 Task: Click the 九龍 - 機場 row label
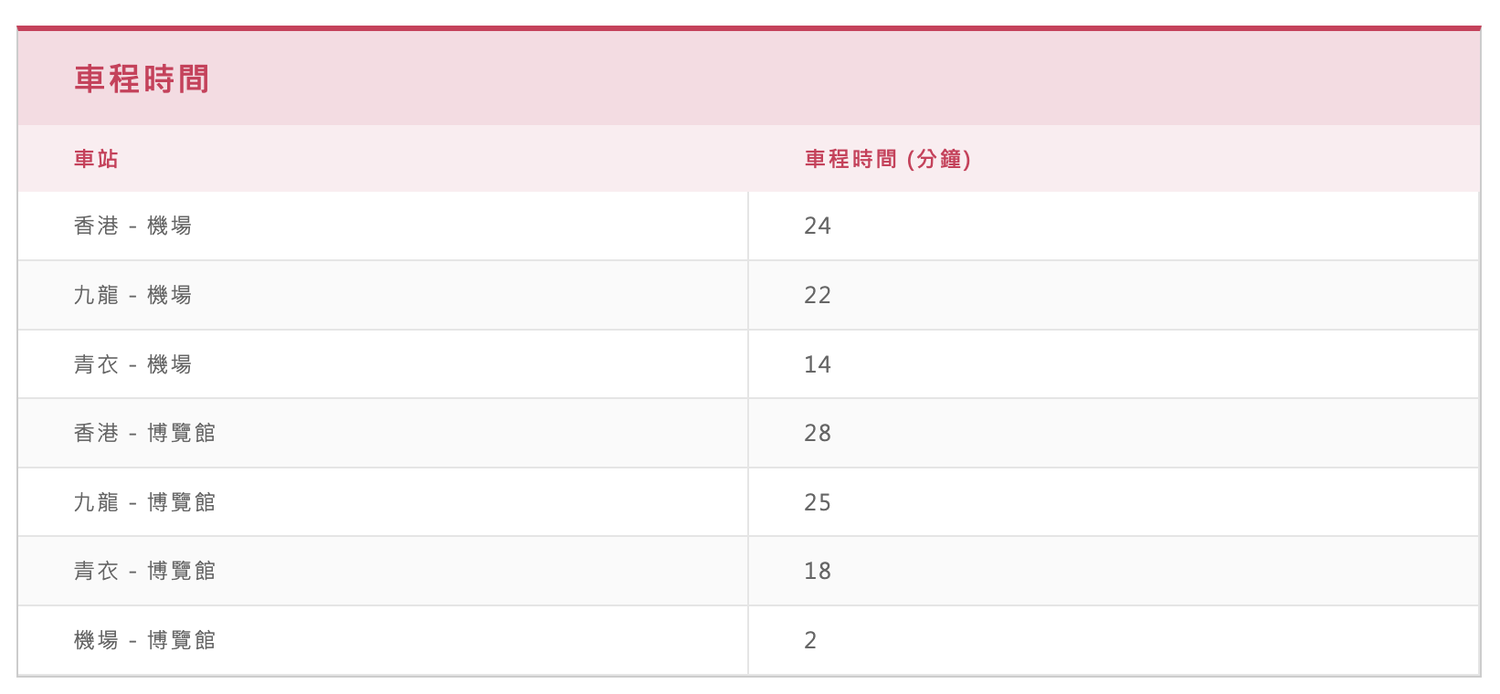(133, 295)
